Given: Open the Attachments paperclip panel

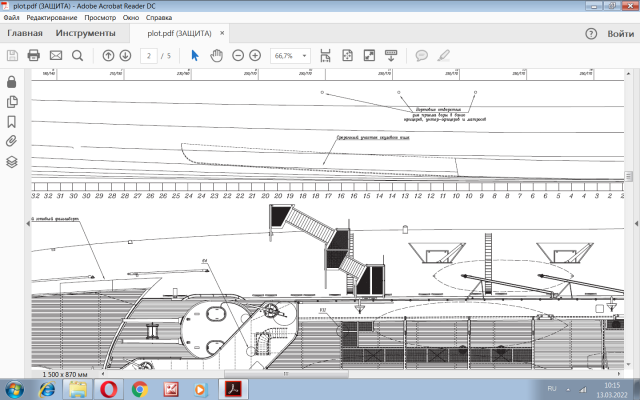Looking at the screenshot, I should pyautogui.click(x=12, y=141).
